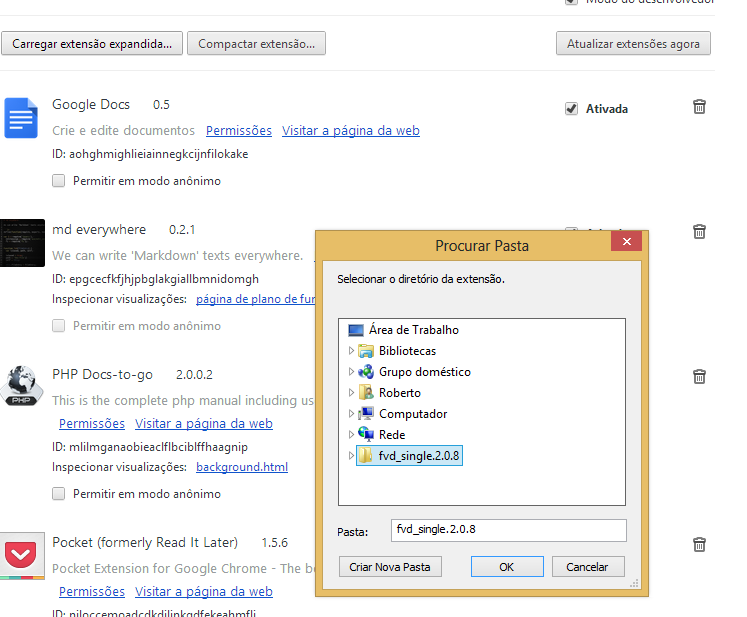Select Área de Trabalho in folder tree

[x=403, y=330]
